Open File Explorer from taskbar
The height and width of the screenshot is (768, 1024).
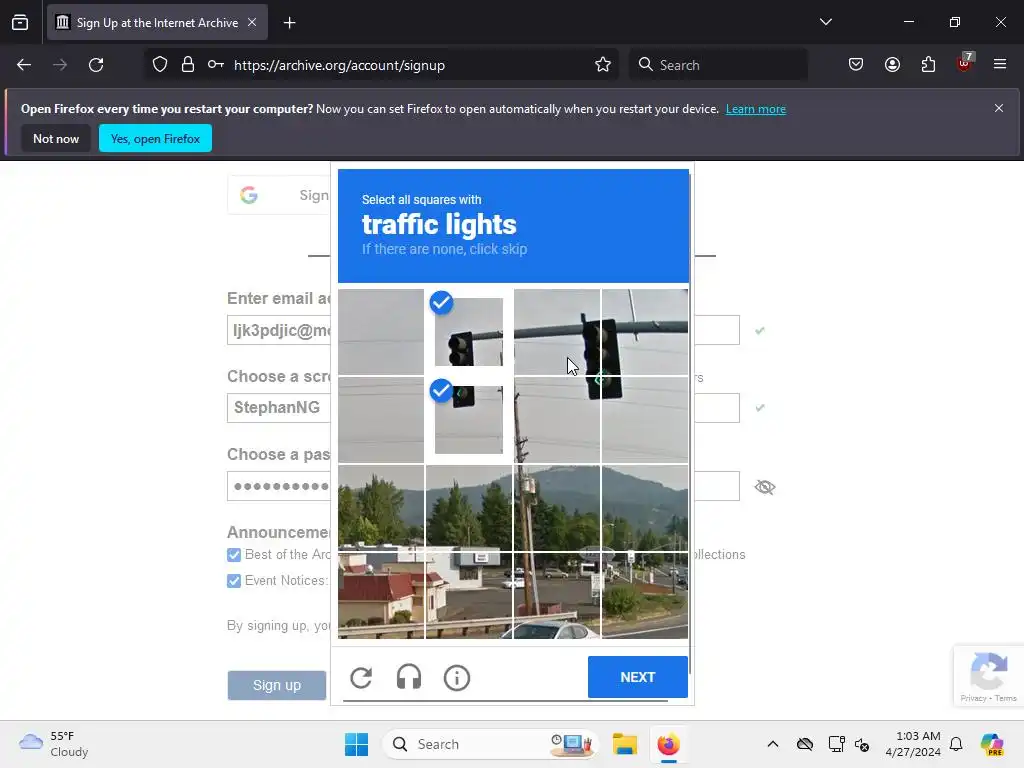(x=624, y=744)
